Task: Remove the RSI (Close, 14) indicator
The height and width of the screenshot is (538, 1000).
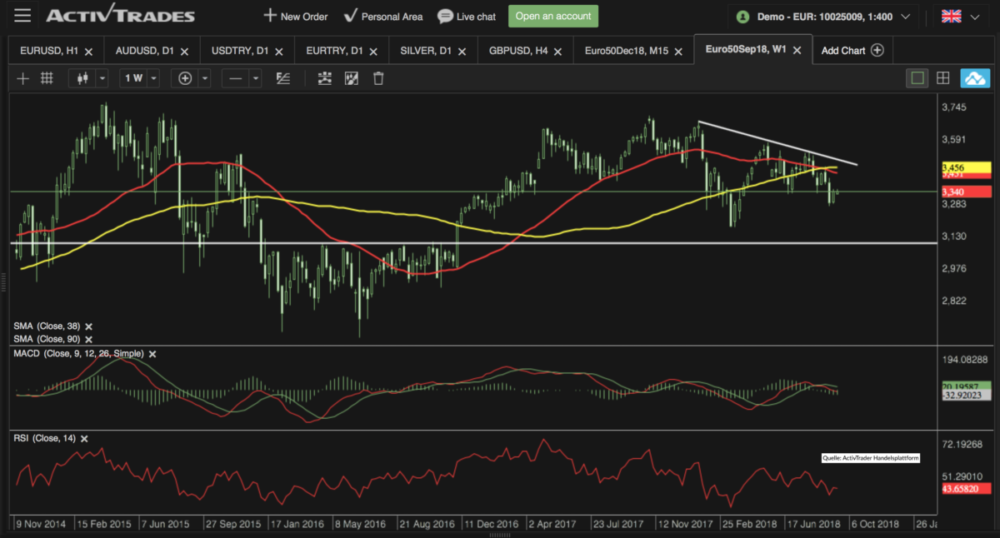Action: point(84,439)
